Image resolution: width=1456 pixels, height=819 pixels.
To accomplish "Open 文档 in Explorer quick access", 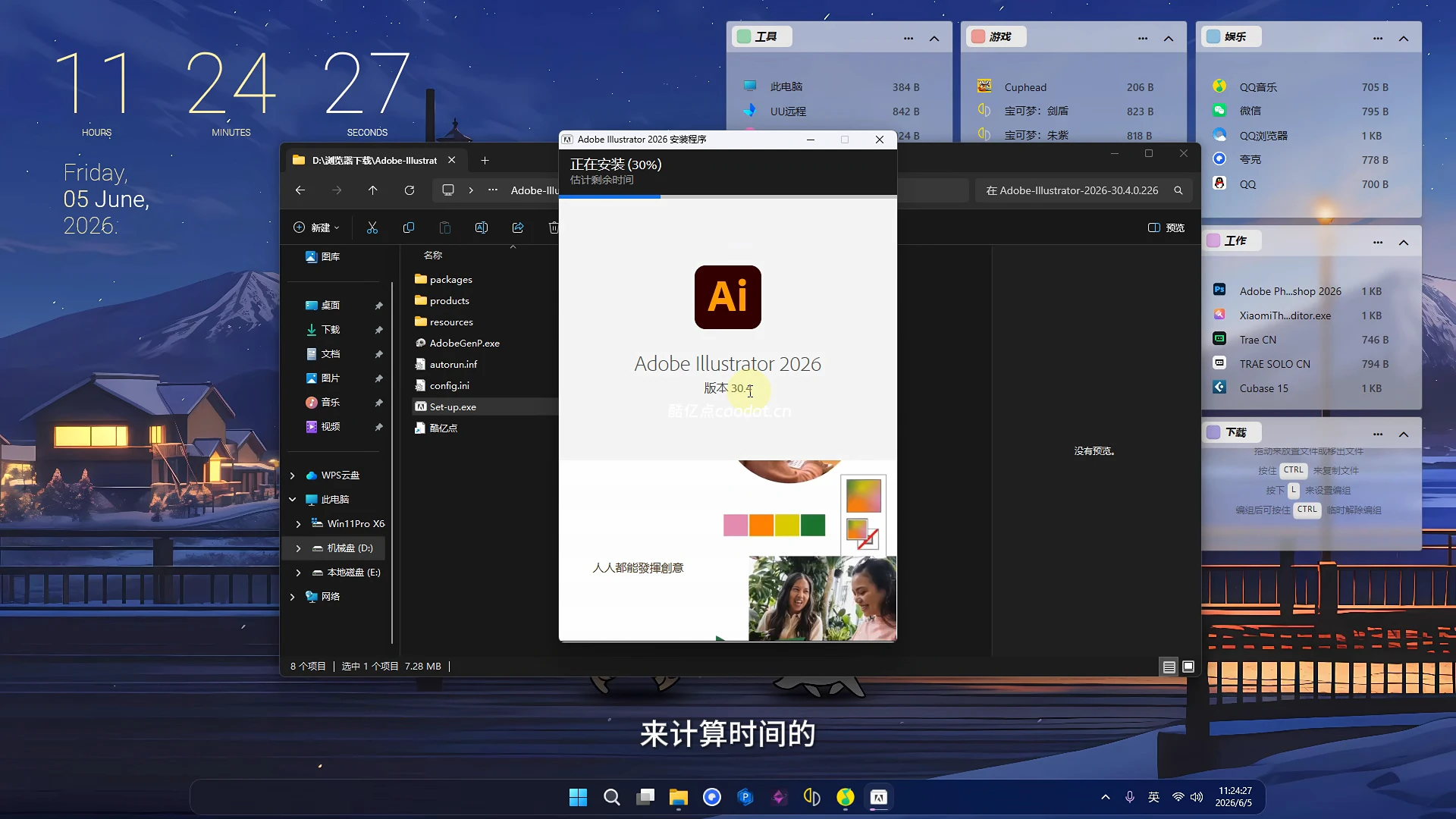I will pyautogui.click(x=331, y=354).
